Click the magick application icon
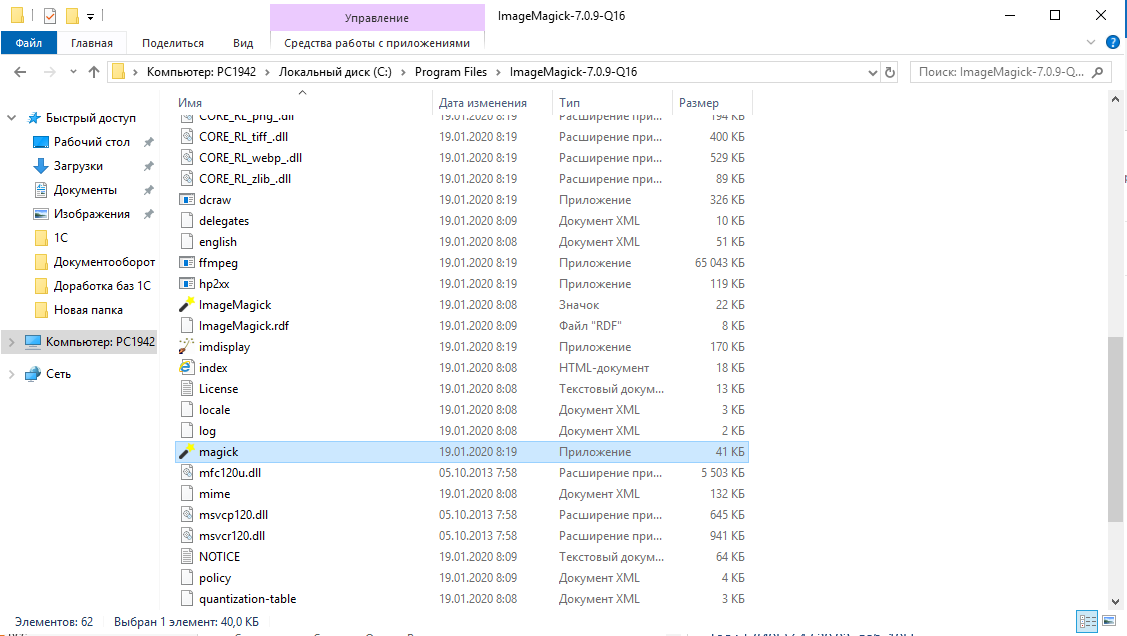The height and width of the screenshot is (636, 1127). pos(186,451)
